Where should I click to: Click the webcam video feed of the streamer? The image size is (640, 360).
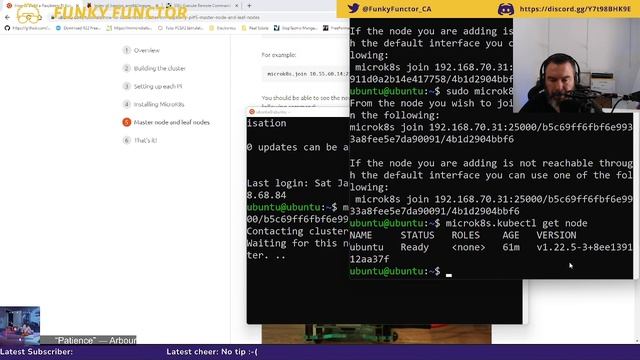coord(576,65)
